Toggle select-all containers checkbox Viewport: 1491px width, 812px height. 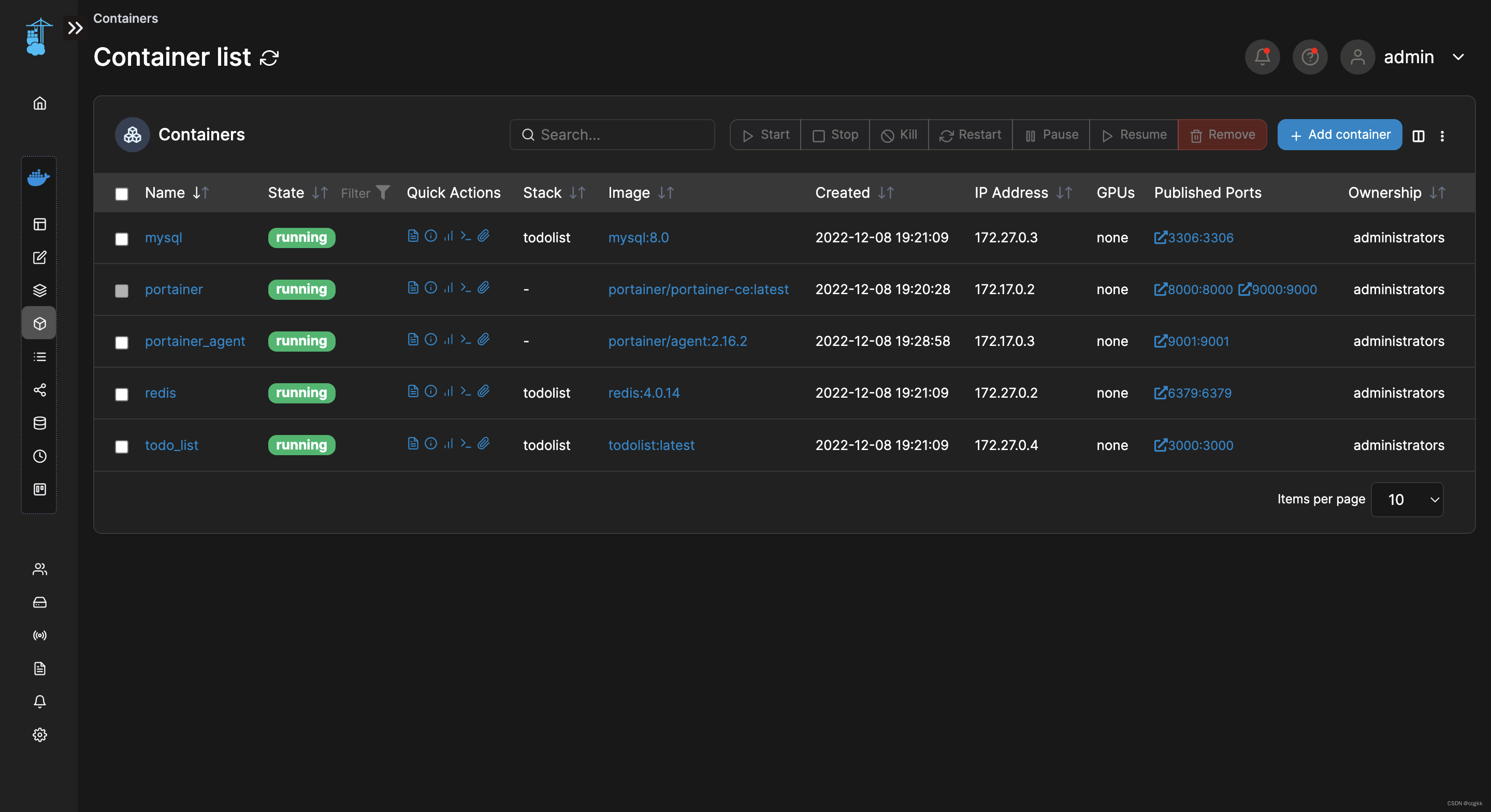coord(122,194)
